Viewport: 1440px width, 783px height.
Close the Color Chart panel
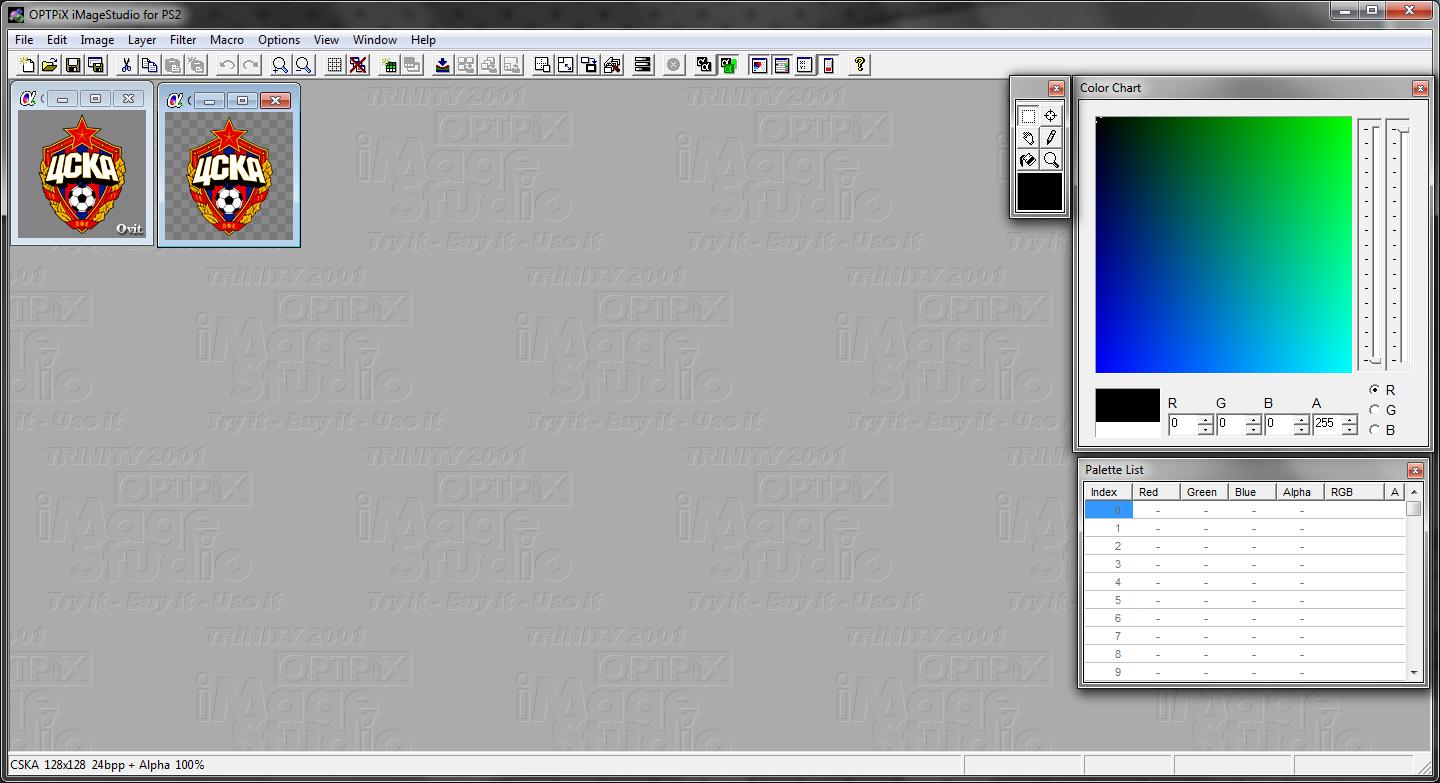click(1420, 88)
